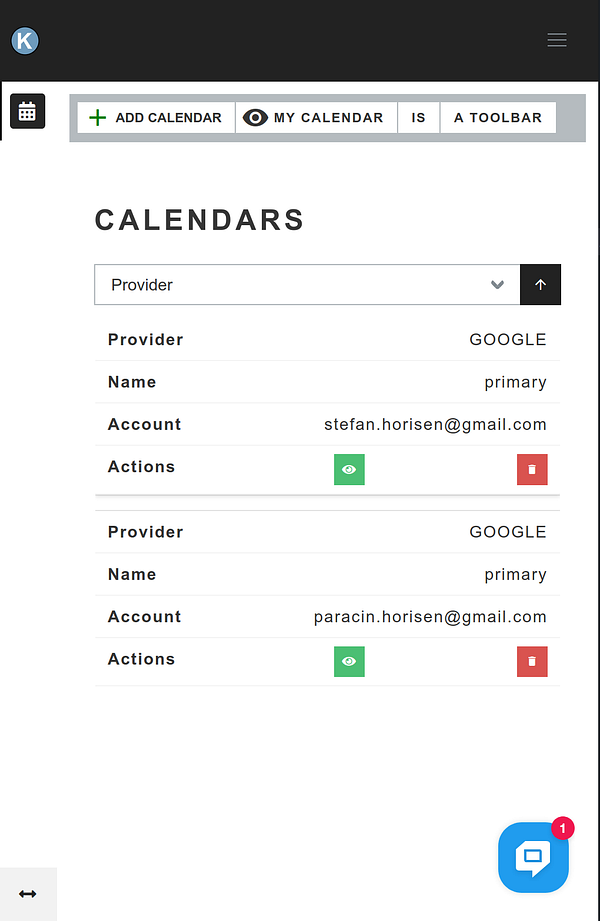The height and width of the screenshot is (921, 600).
Task: Click the stefan.horisen@gmail.com account text
Action: [435, 424]
